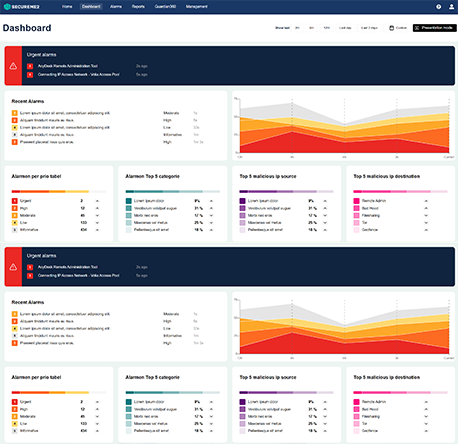The width and height of the screenshot is (458, 444).
Task: Click Praesent placerat alarm's icon, upper Recent Alarms
Action: point(15,142)
